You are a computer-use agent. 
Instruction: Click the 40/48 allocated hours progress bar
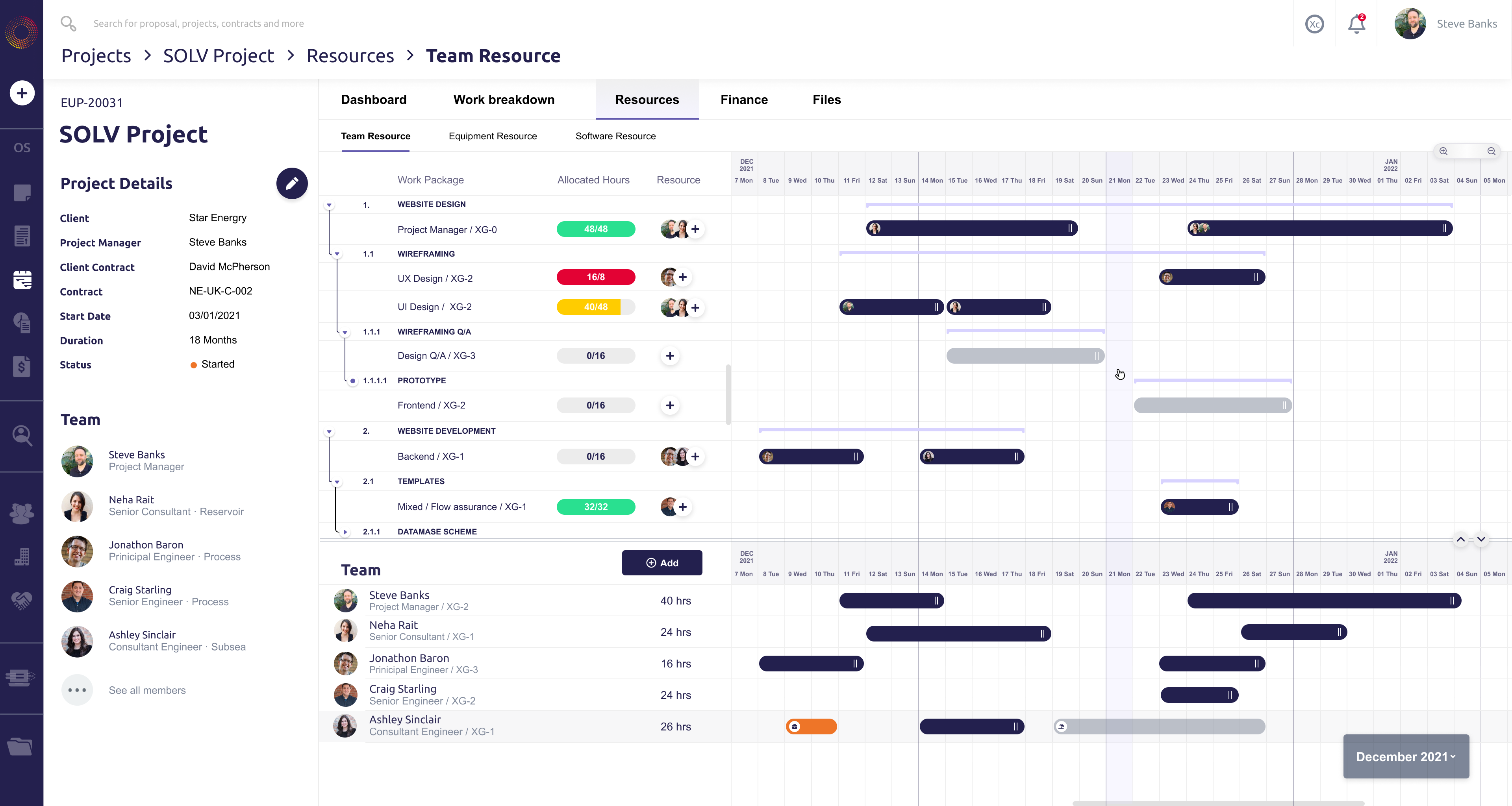point(595,307)
